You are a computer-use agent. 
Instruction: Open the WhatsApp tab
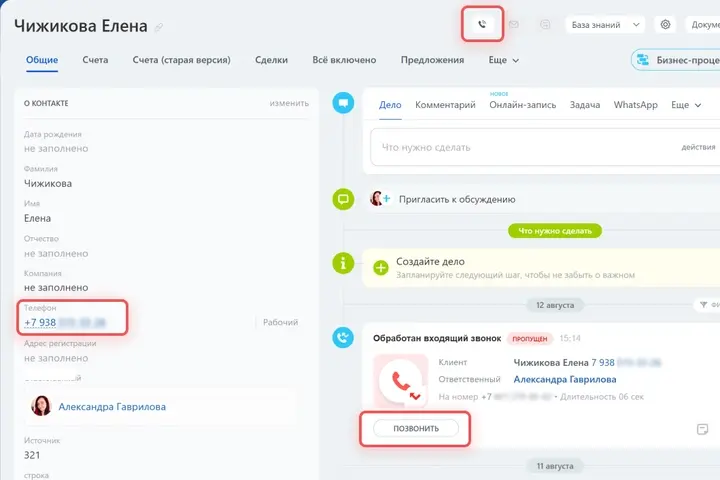tap(636, 105)
